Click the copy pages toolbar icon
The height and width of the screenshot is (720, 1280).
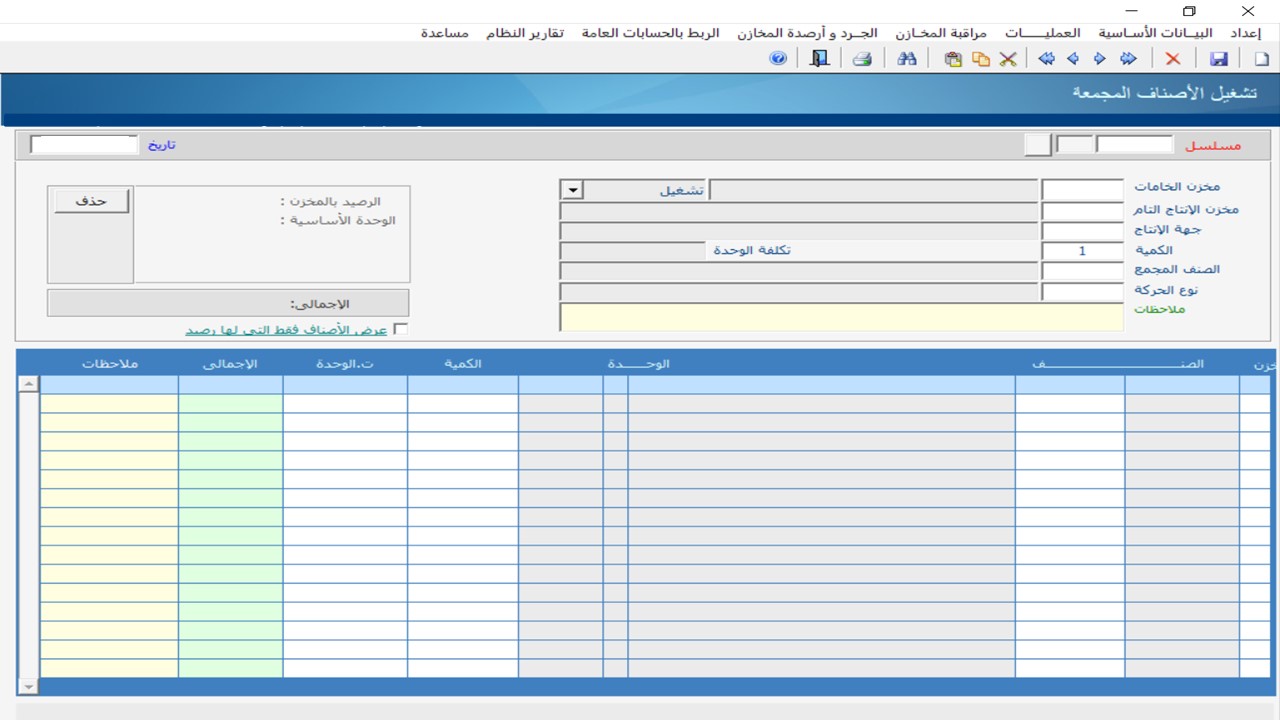981,59
